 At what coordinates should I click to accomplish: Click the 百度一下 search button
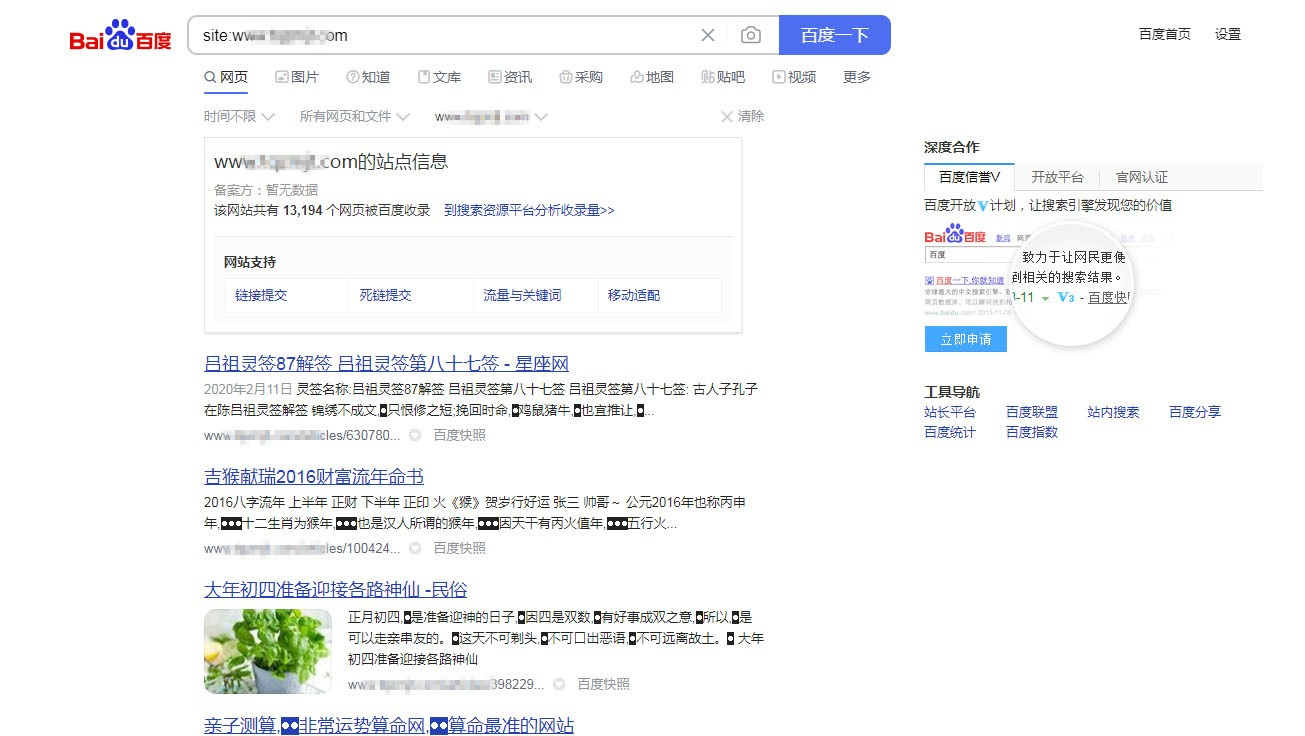point(834,35)
